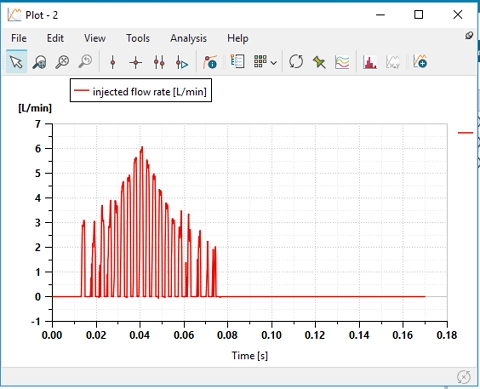480x389 pixels.
Task: Open the Tools menu
Action: click(x=138, y=38)
